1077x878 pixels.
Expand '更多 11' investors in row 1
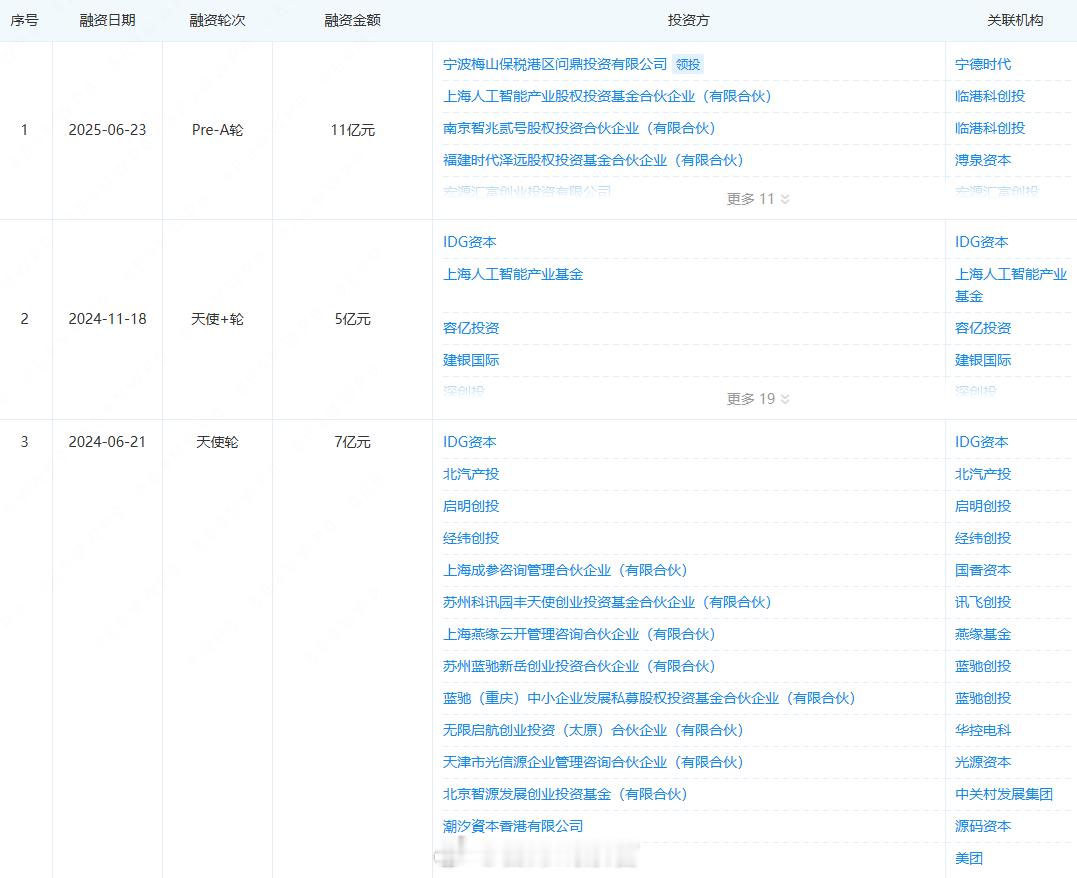tap(758, 199)
